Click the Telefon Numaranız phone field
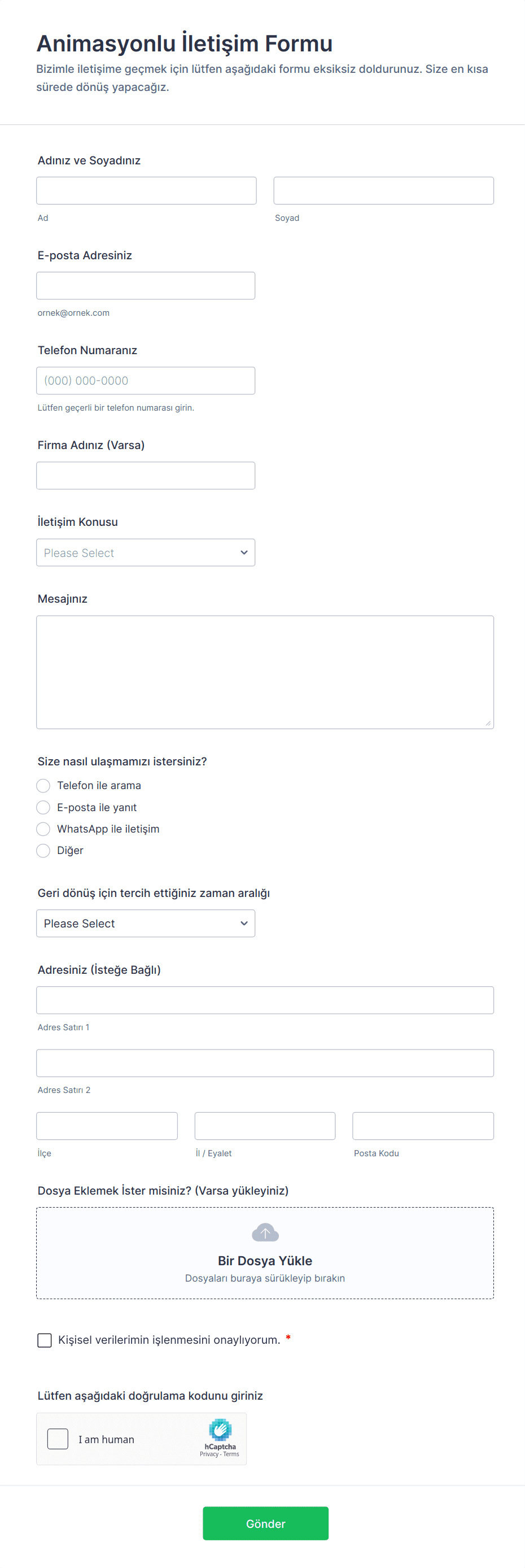The image size is (525, 1568). 146,381
